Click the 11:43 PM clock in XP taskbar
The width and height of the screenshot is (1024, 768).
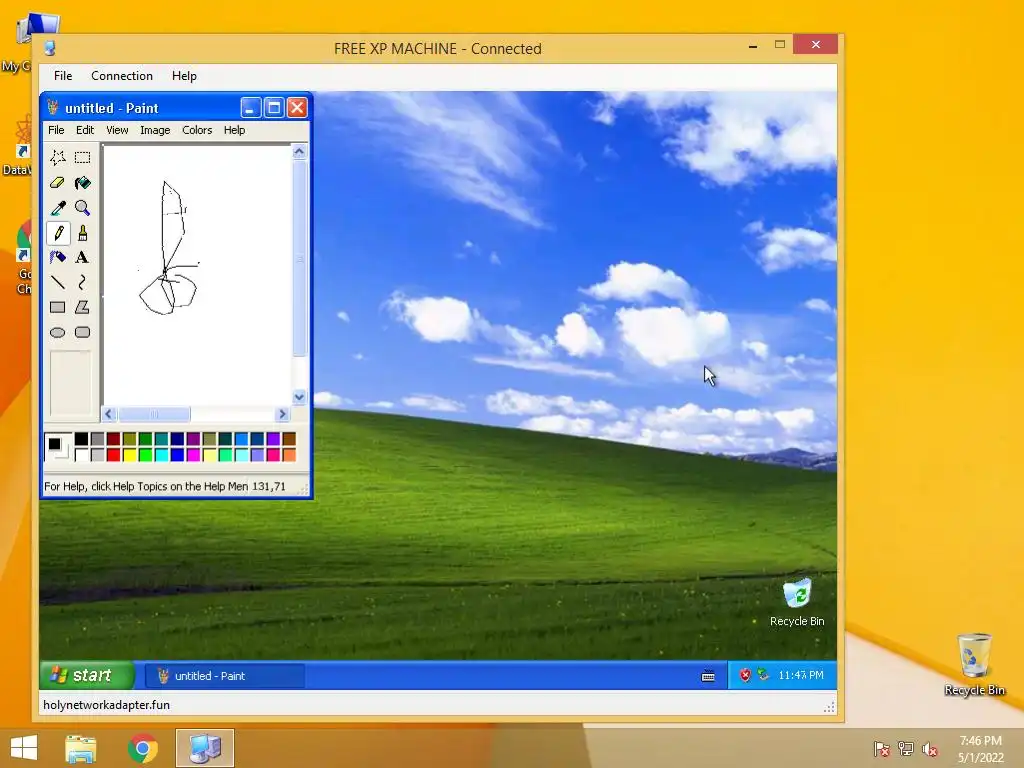(x=801, y=675)
